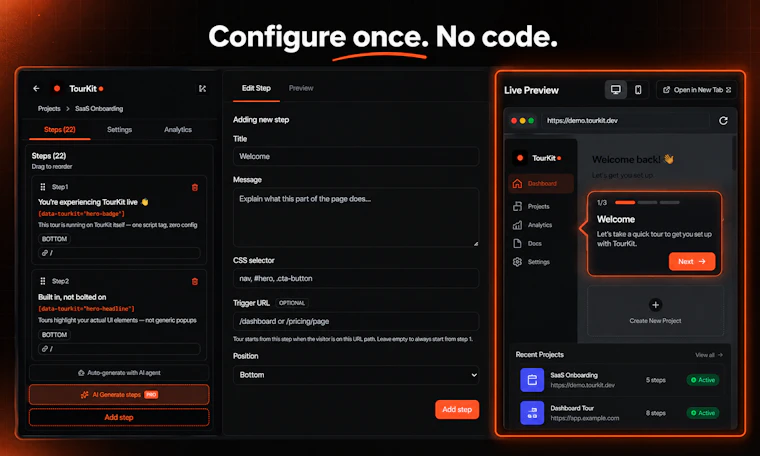The height and width of the screenshot is (456, 760).
Task: Open the Position dropdown set to Bottom
Action: (356, 375)
